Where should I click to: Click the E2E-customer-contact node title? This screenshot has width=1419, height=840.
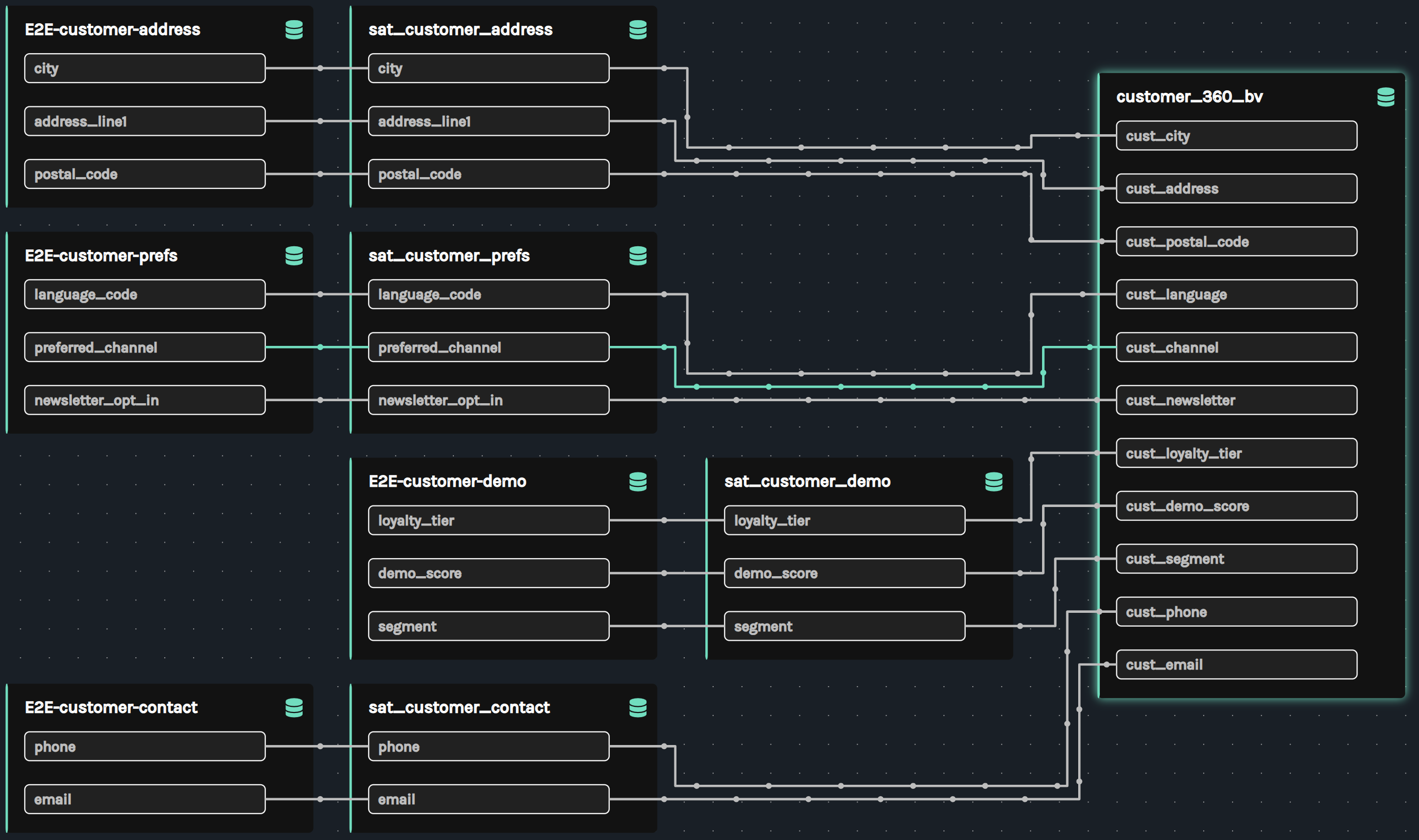click(x=111, y=707)
